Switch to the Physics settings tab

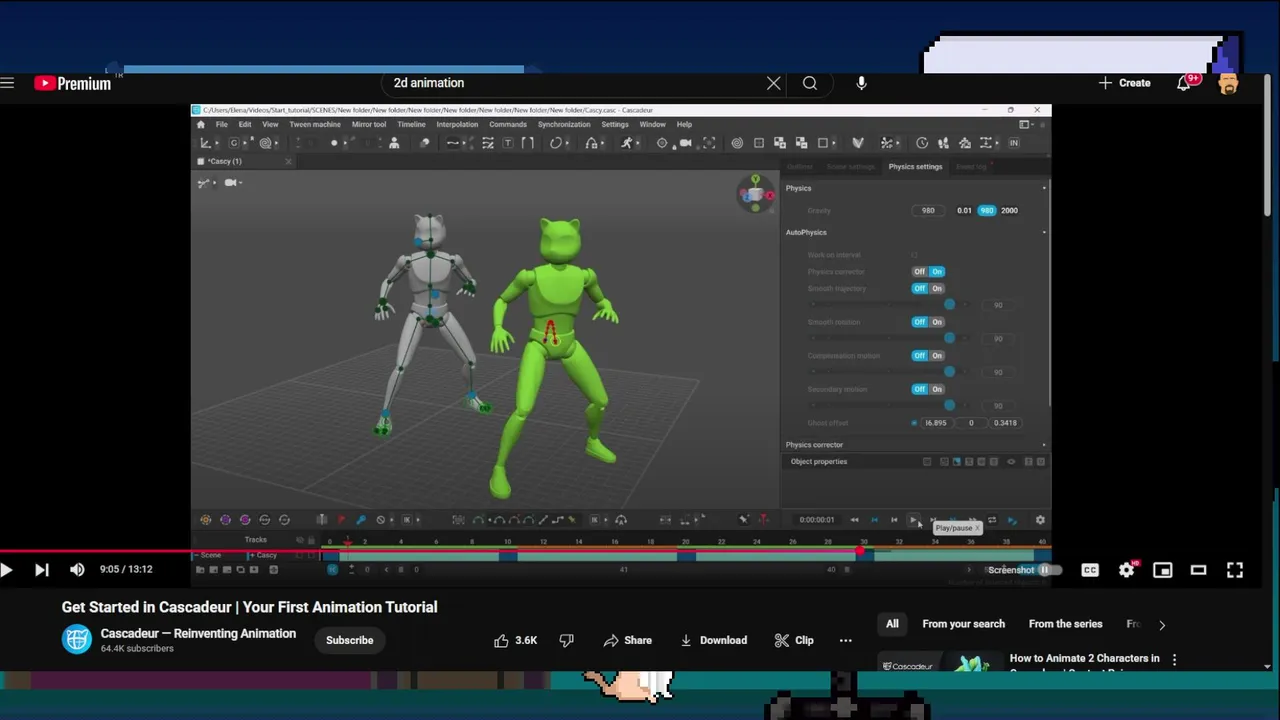pos(915,167)
